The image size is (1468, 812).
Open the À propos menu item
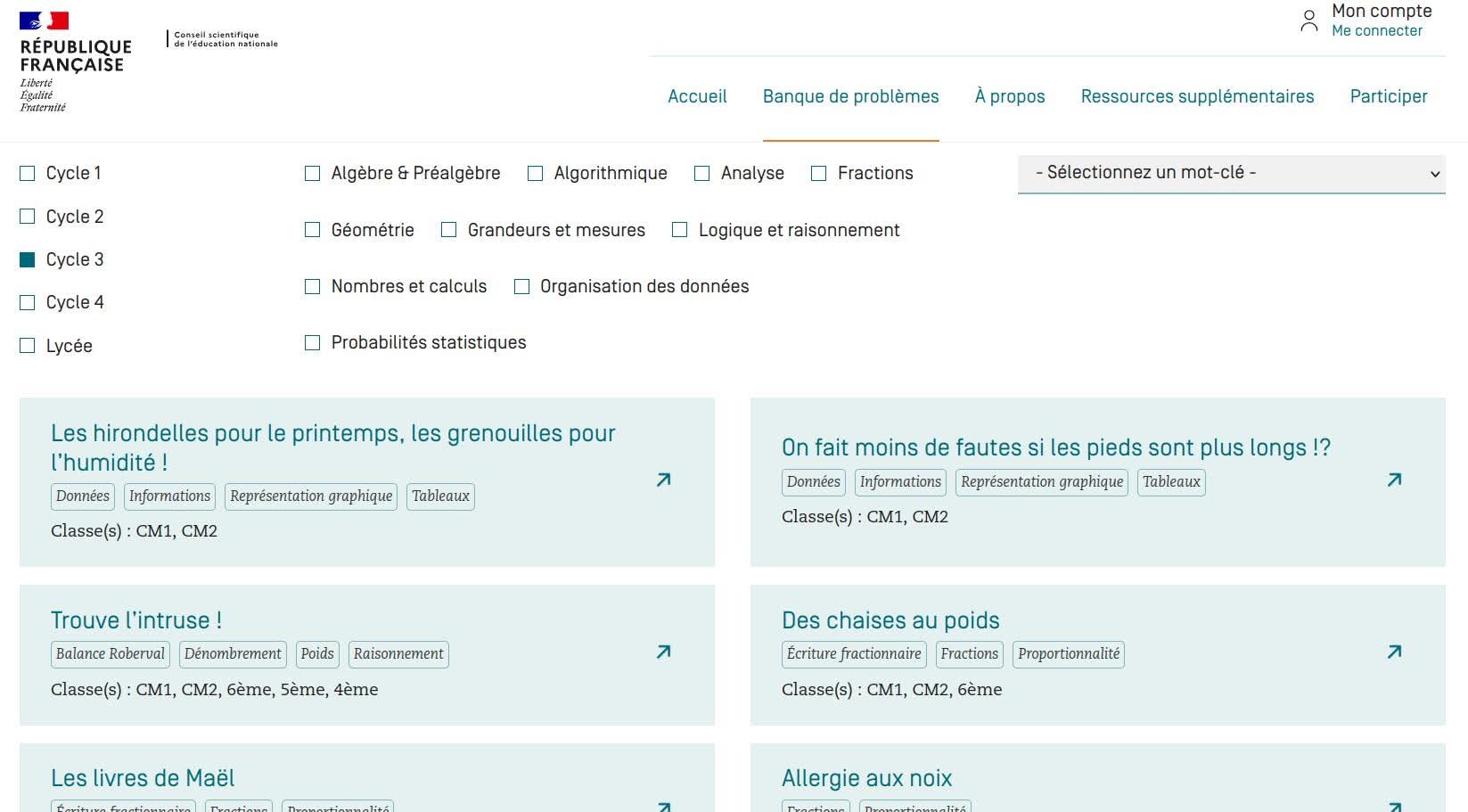tap(1009, 96)
